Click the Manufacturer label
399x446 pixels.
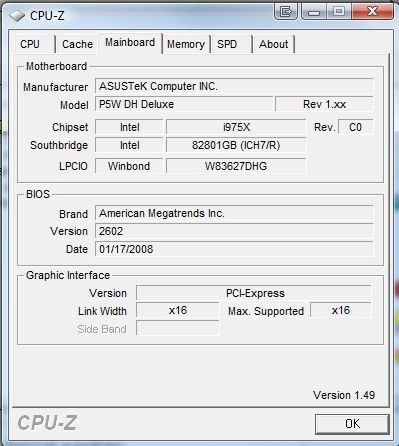click(x=55, y=87)
